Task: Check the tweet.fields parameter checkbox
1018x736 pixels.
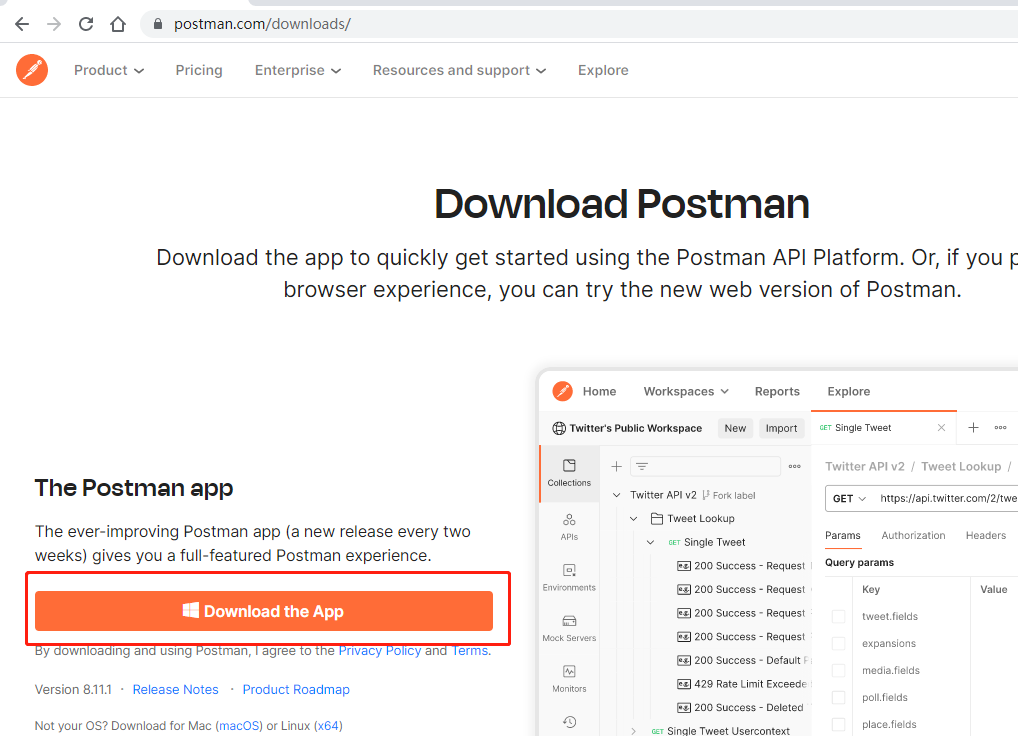Action: pos(838,617)
